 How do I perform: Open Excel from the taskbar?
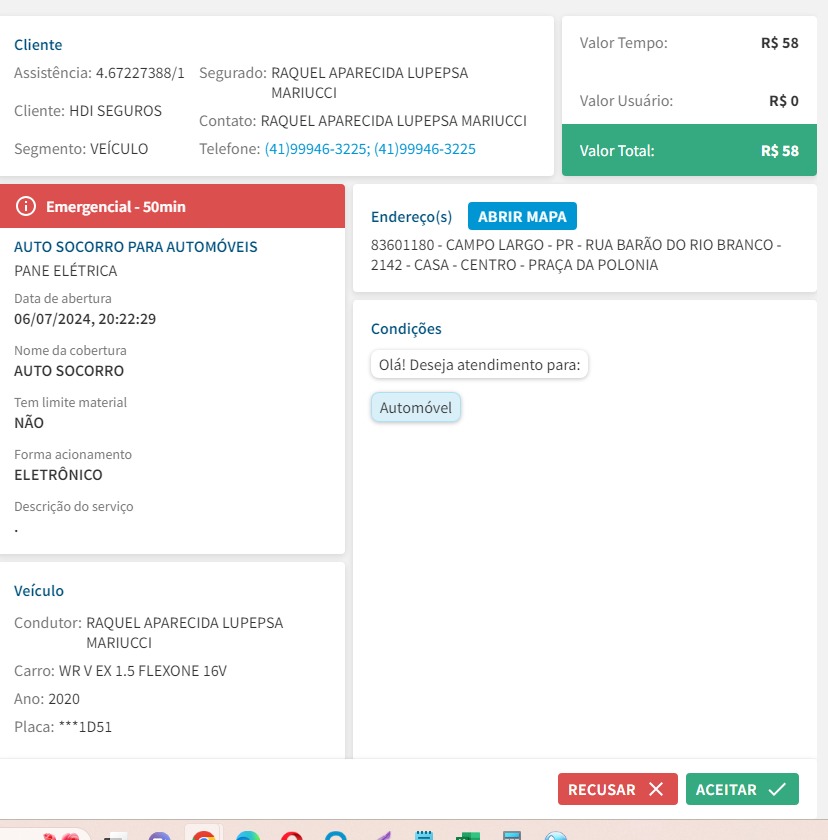[468, 835]
